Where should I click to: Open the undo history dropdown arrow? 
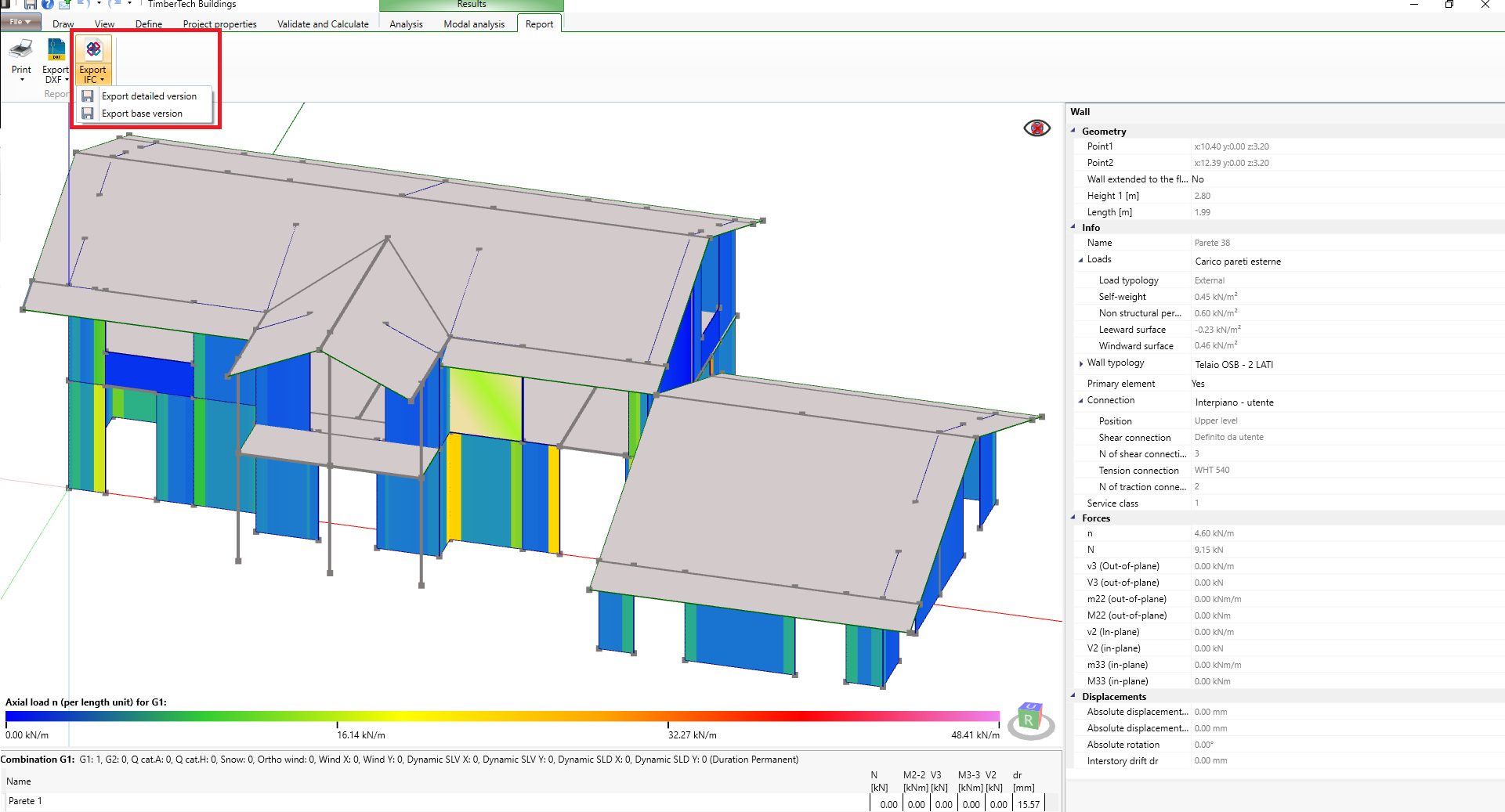(99, 4)
